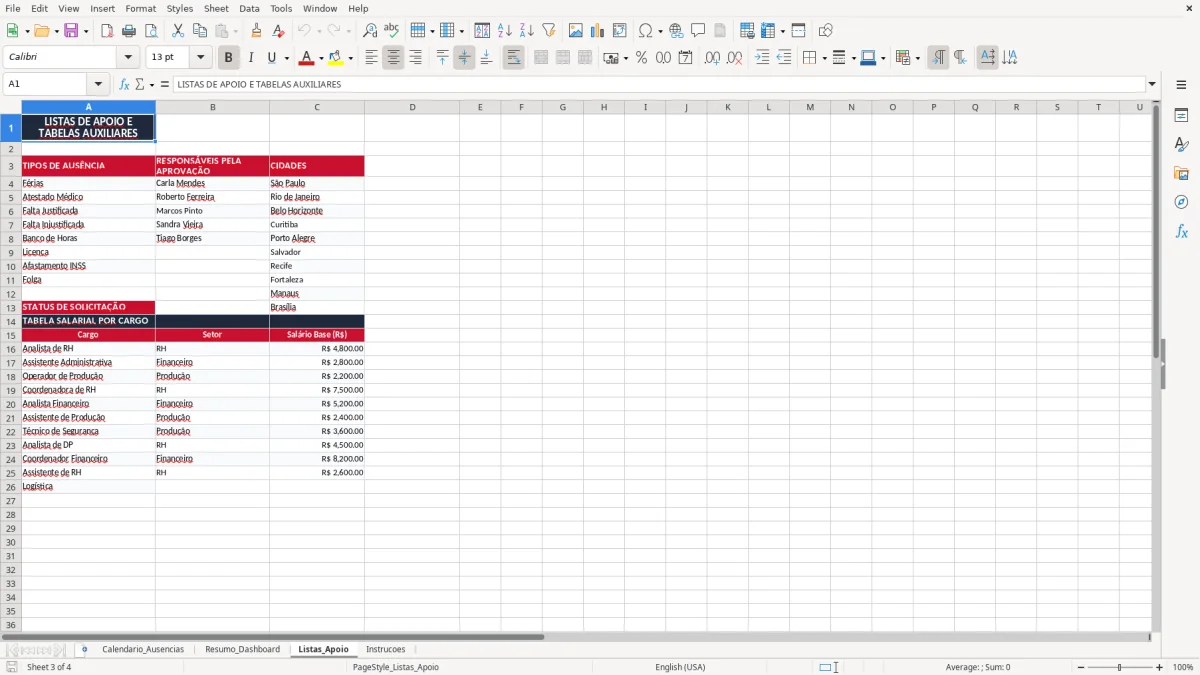Click the Clear Direct Formatting icon

(279, 31)
